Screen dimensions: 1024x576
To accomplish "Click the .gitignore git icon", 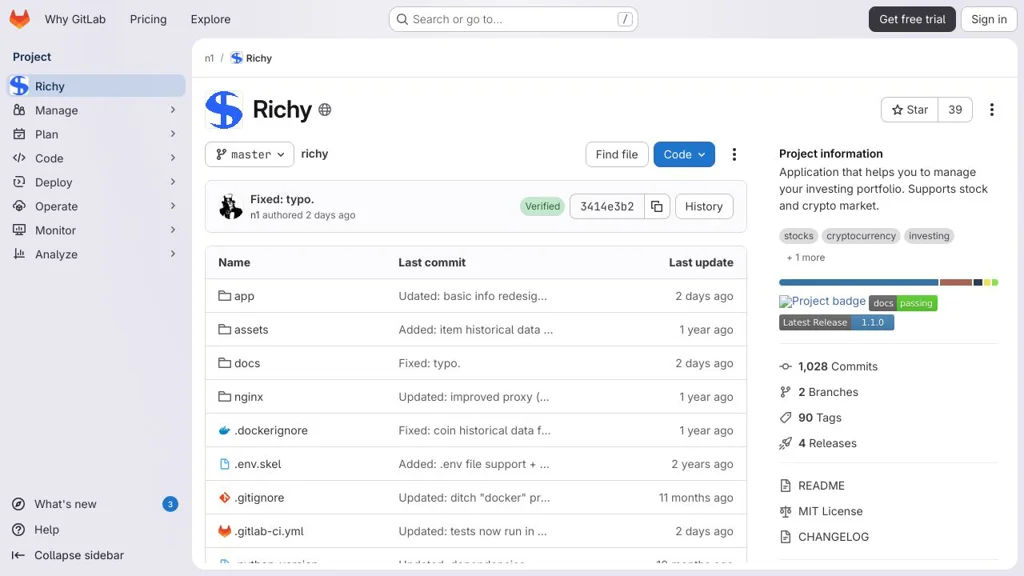I will click(x=225, y=498).
